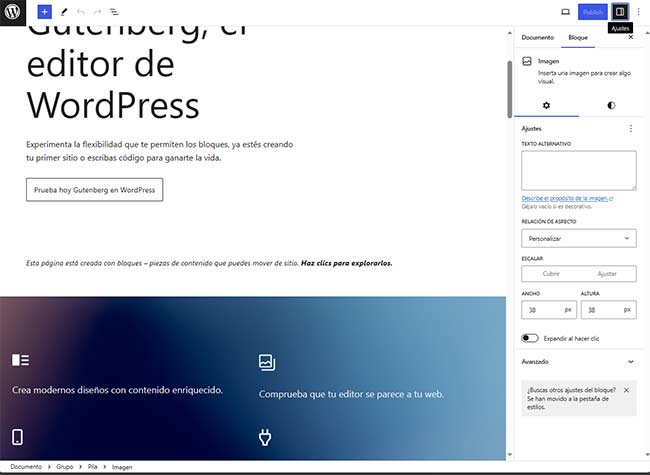This screenshot has width=650, height=475.
Task: Open 'Describe el propósito de la imagen' link
Action: 567,198
